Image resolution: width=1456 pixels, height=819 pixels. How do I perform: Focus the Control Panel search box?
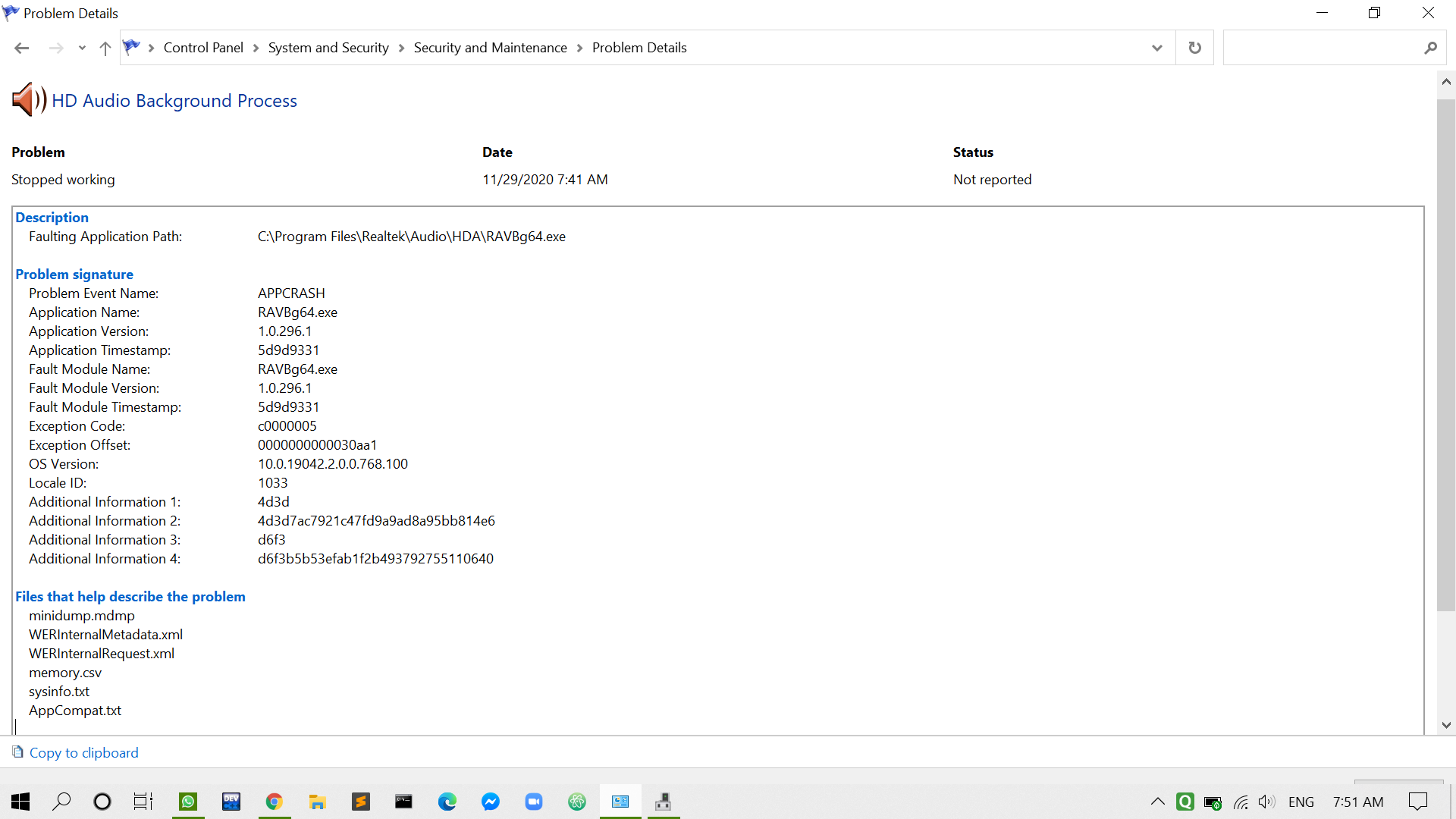1323,48
